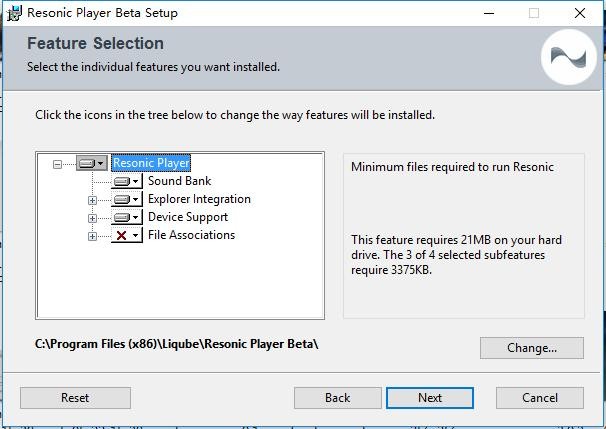606x429 pixels.
Task: Expand the File Associations tree node
Action: pyautogui.click(x=92, y=236)
